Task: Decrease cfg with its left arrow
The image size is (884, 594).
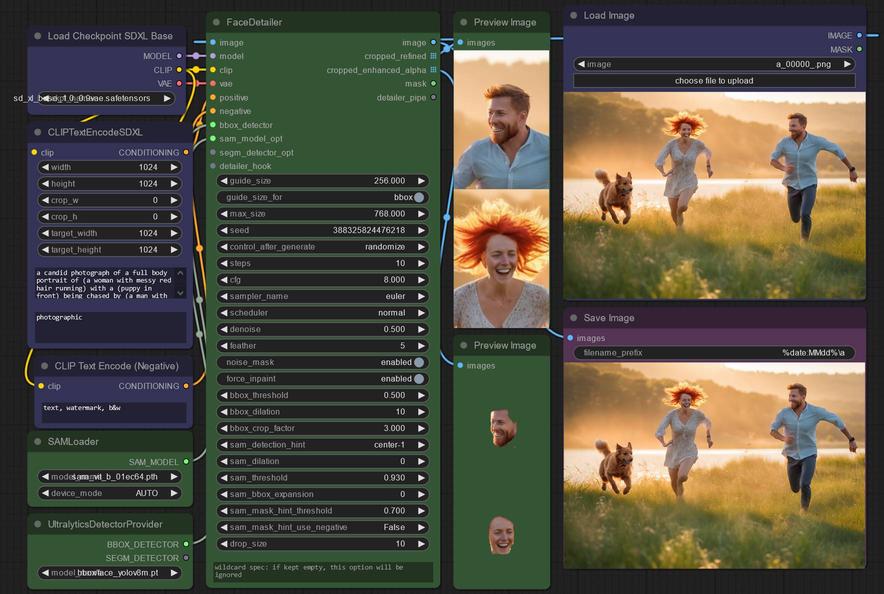Action: pos(224,280)
